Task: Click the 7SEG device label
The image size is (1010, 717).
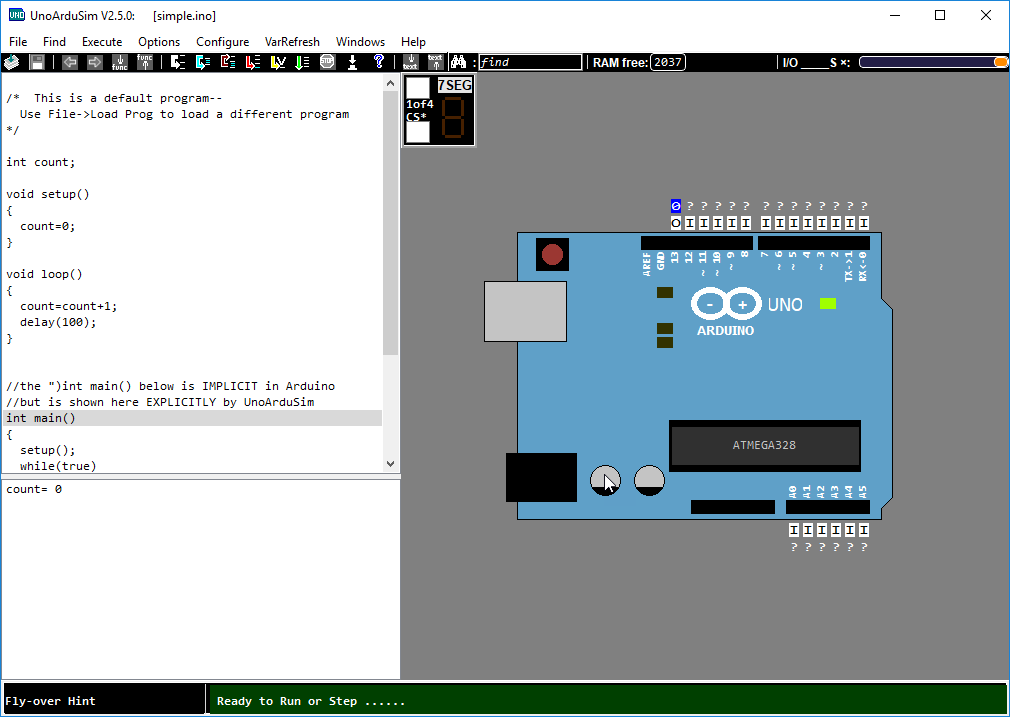Action: pos(455,85)
